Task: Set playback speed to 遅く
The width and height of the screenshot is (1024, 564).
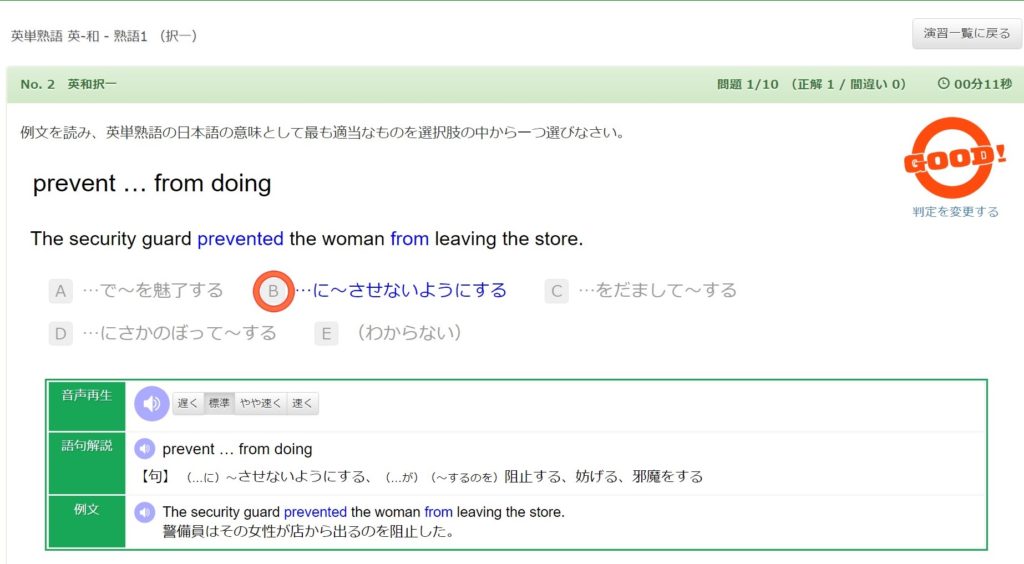Action: [187, 403]
